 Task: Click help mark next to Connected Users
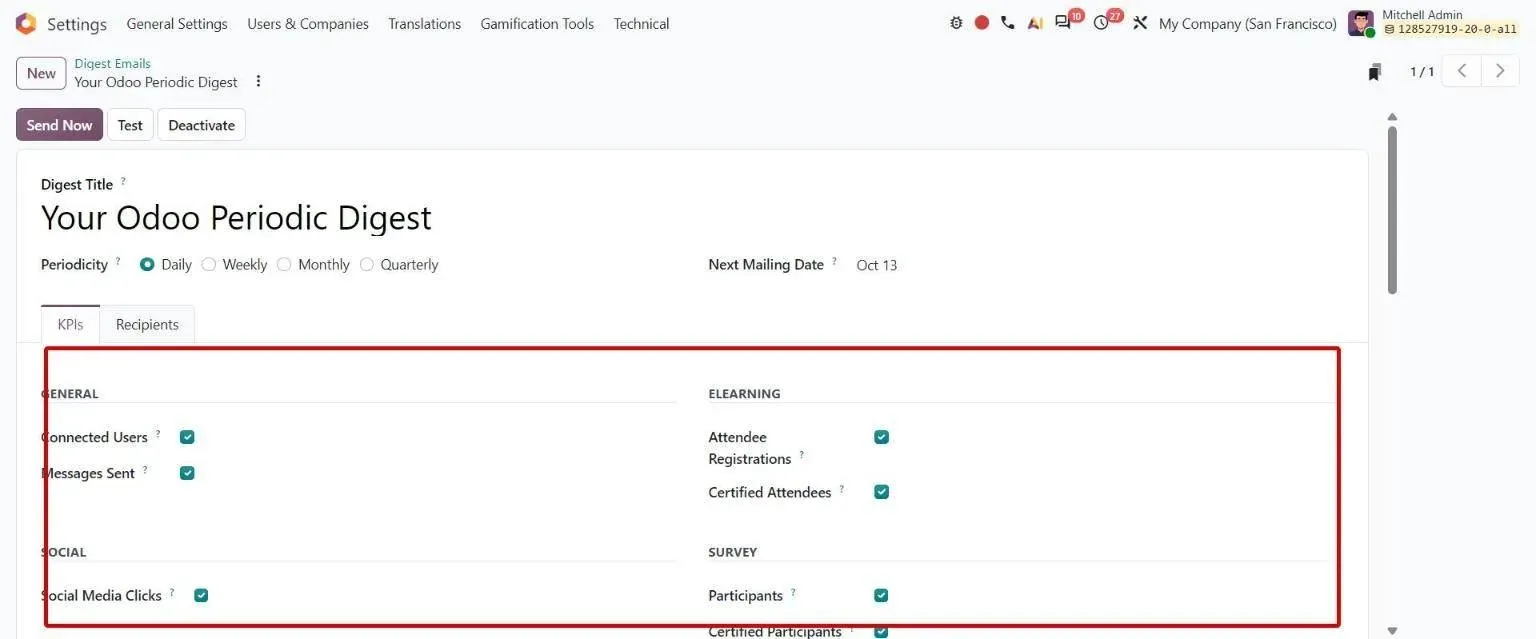(x=158, y=434)
